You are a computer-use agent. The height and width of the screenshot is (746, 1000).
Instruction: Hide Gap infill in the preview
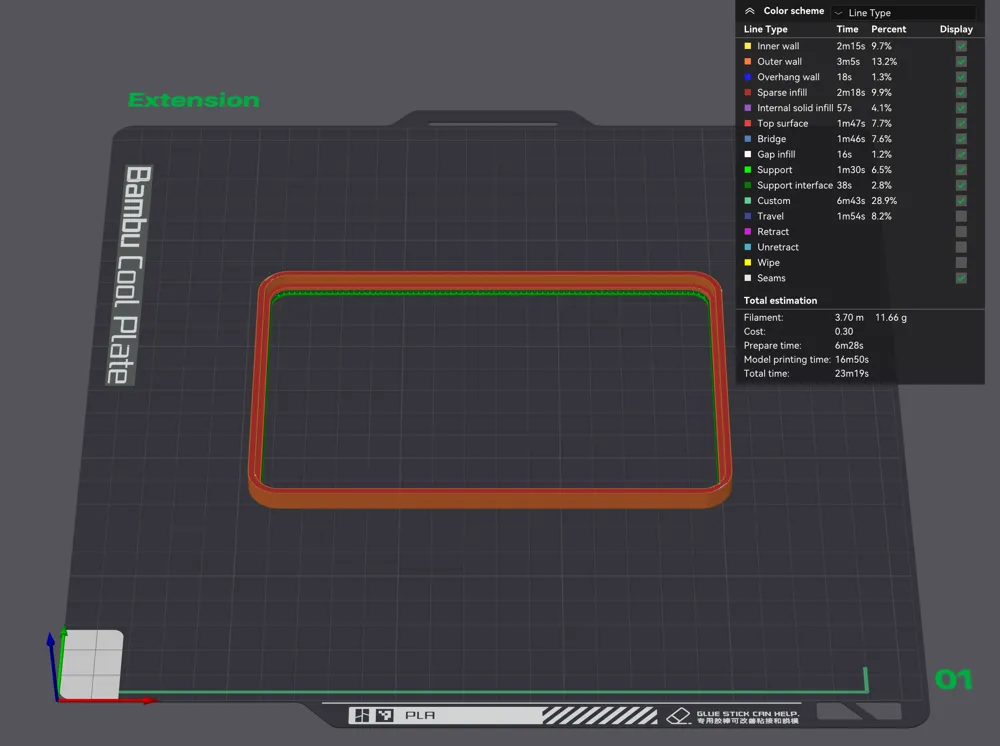[x=961, y=154]
